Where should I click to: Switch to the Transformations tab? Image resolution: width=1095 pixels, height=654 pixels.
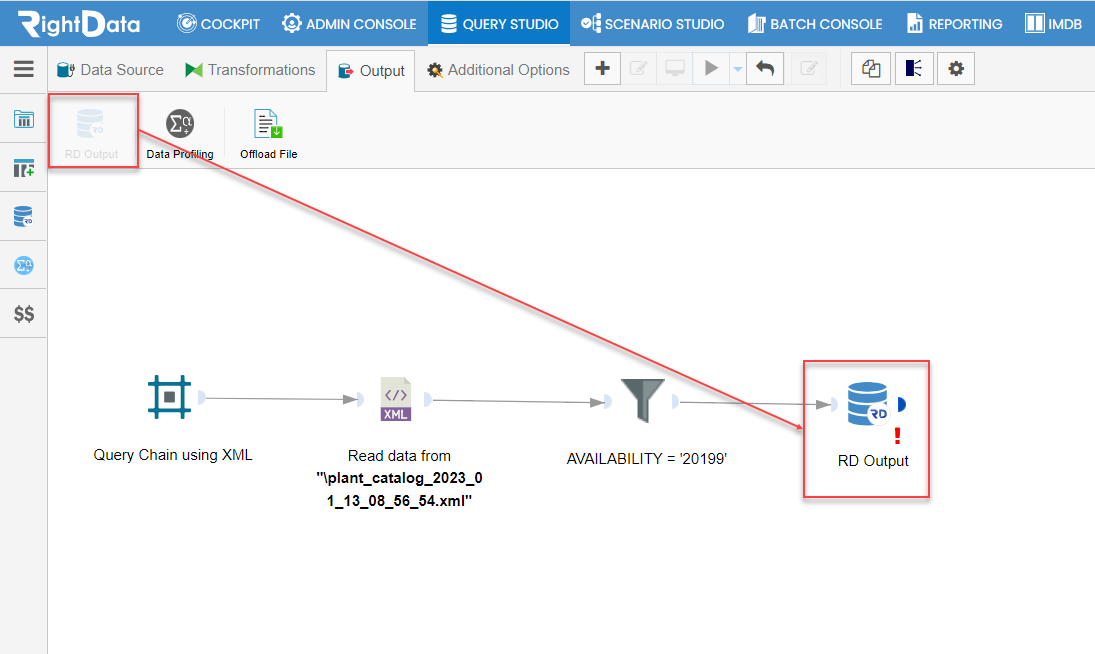(250, 70)
